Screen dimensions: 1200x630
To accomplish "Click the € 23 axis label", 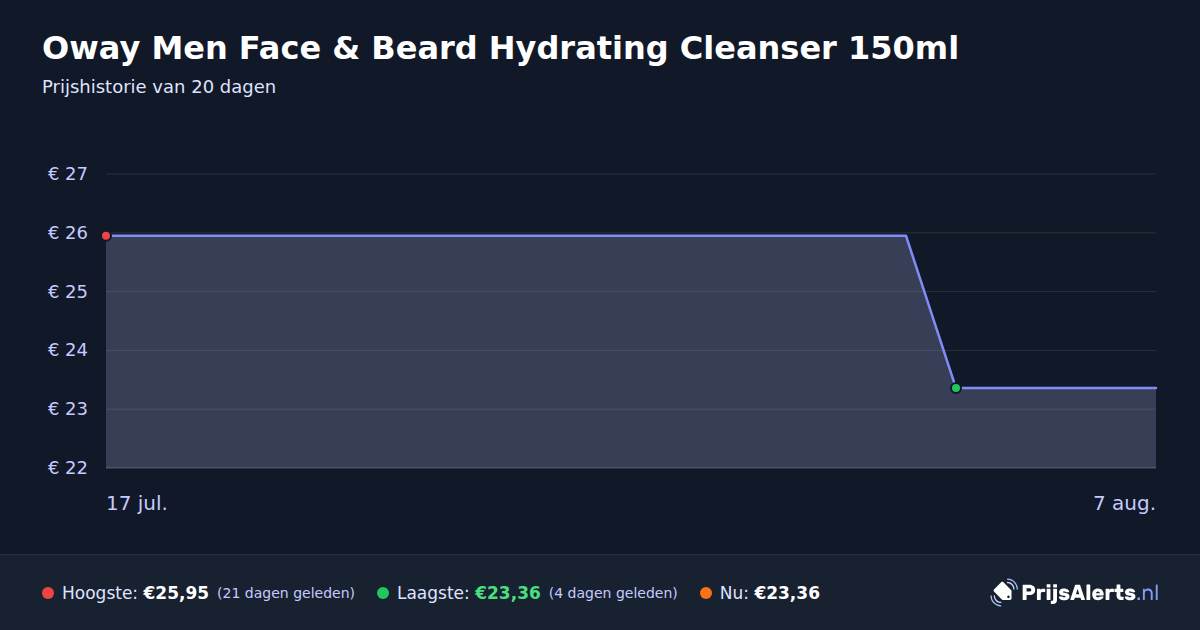I will click(x=68, y=409).
